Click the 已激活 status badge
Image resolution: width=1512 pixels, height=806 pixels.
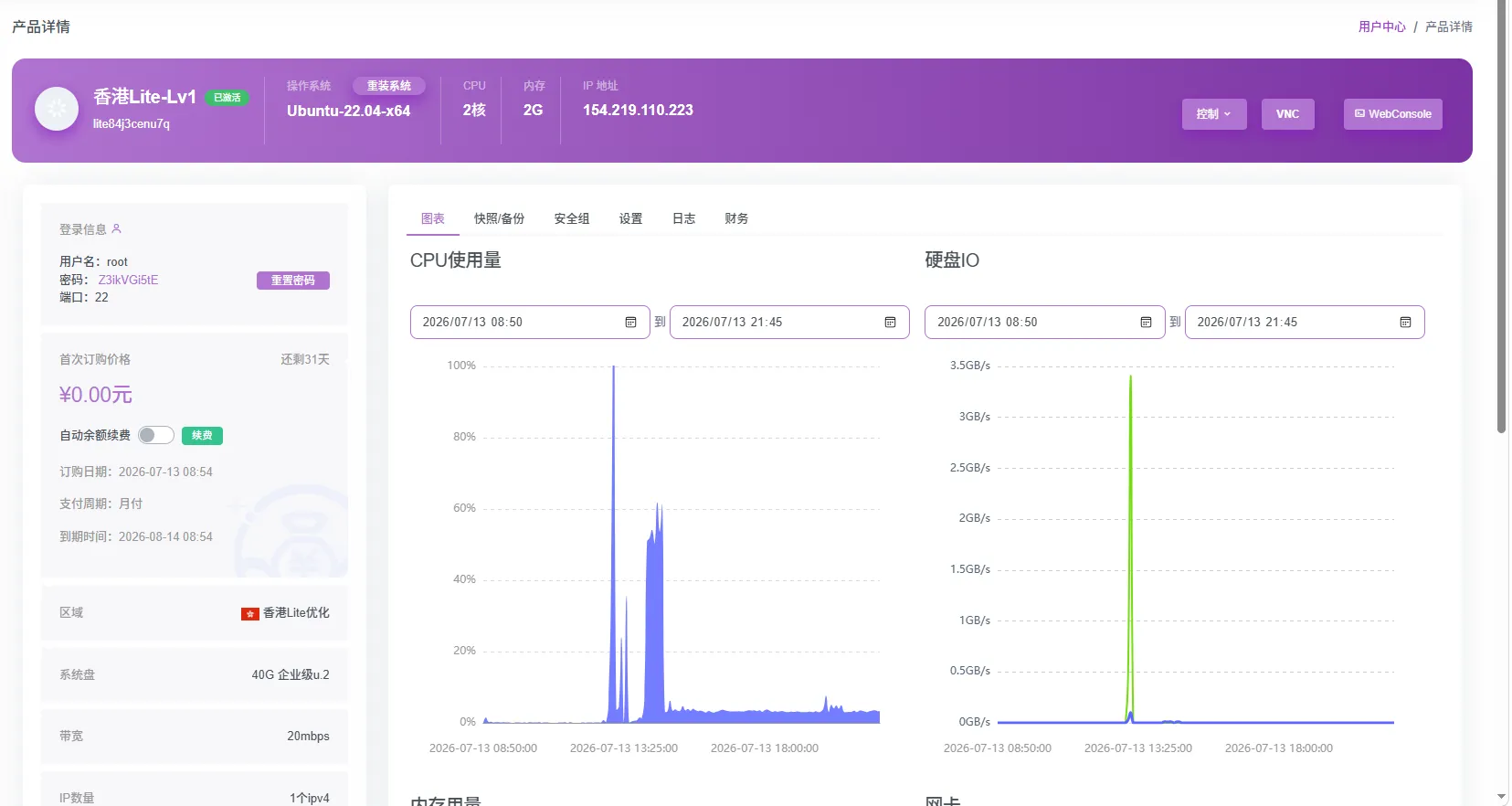227,98
